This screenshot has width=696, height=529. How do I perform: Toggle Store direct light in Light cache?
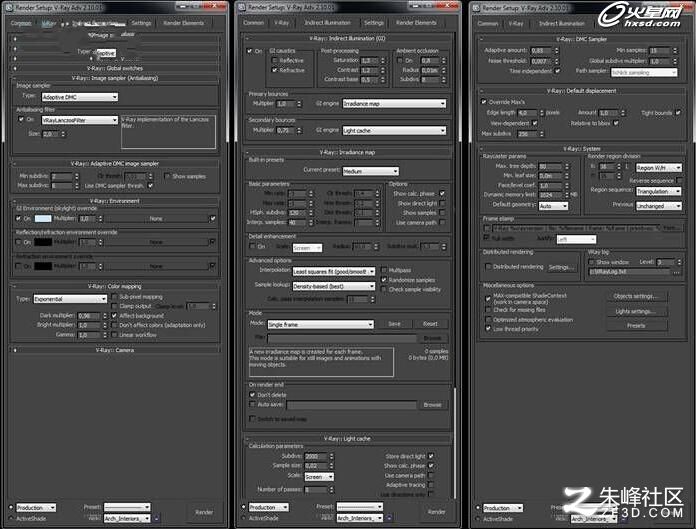[431, 456]
